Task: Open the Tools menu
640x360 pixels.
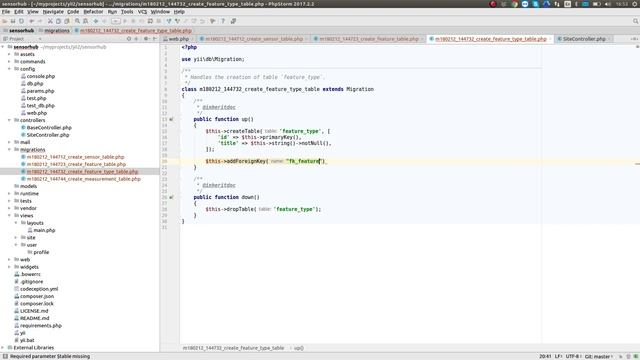Action: 127,12
